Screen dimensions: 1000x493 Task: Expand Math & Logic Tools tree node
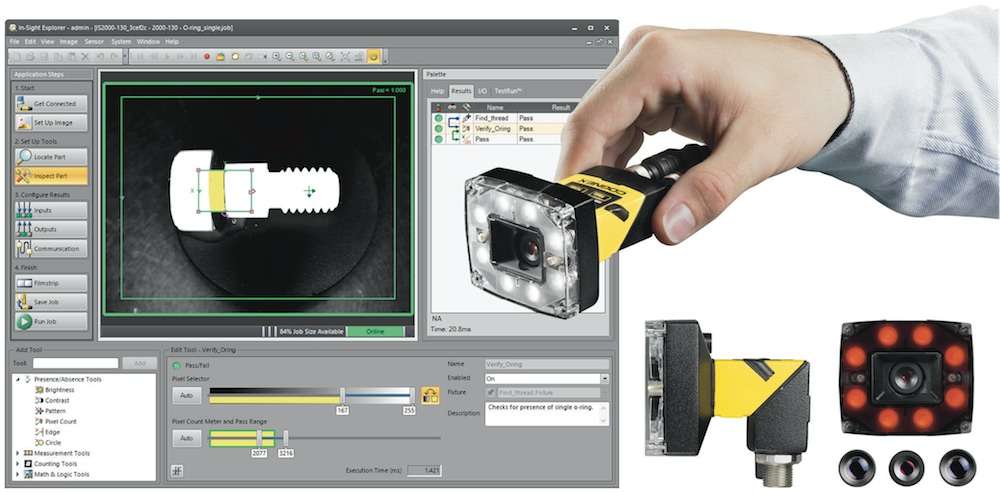coord(18,475)
